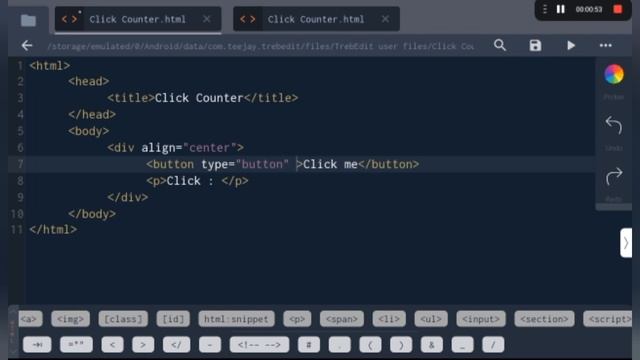Insert the [id] attribute snippet
The width and height of the screenshot is (640, 360).
[x=173, y=319]
